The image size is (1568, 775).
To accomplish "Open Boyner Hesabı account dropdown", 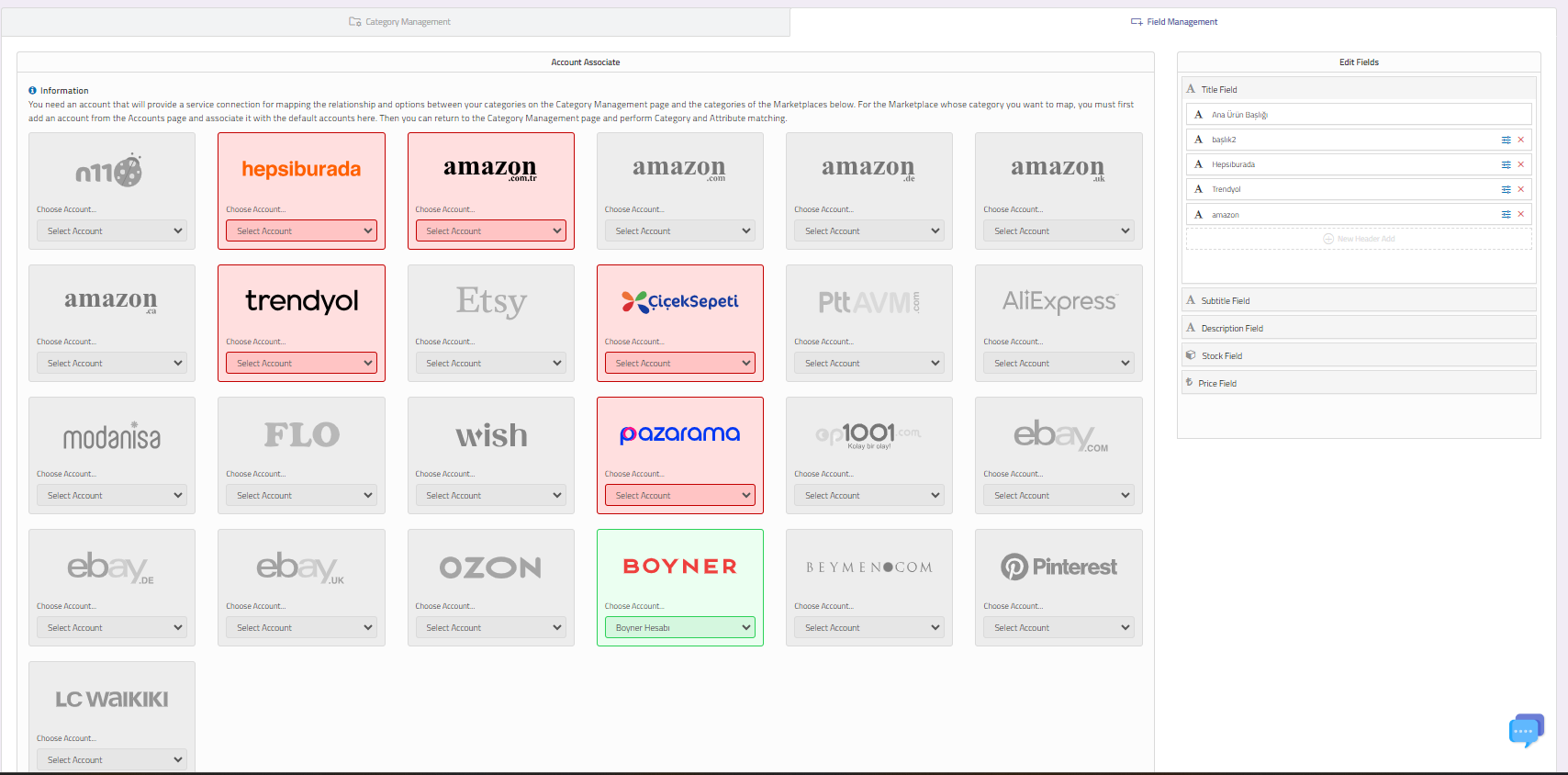I will [x=679, y=628].
